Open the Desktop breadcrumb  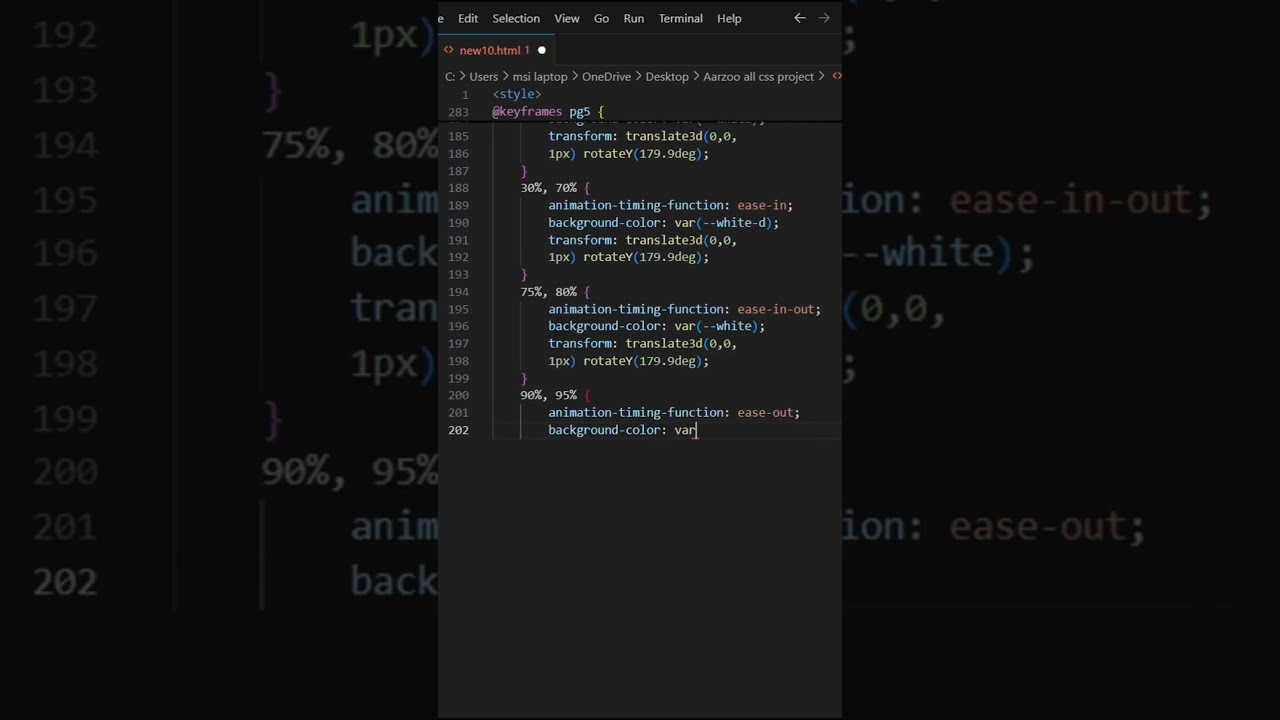pos(667,76)
